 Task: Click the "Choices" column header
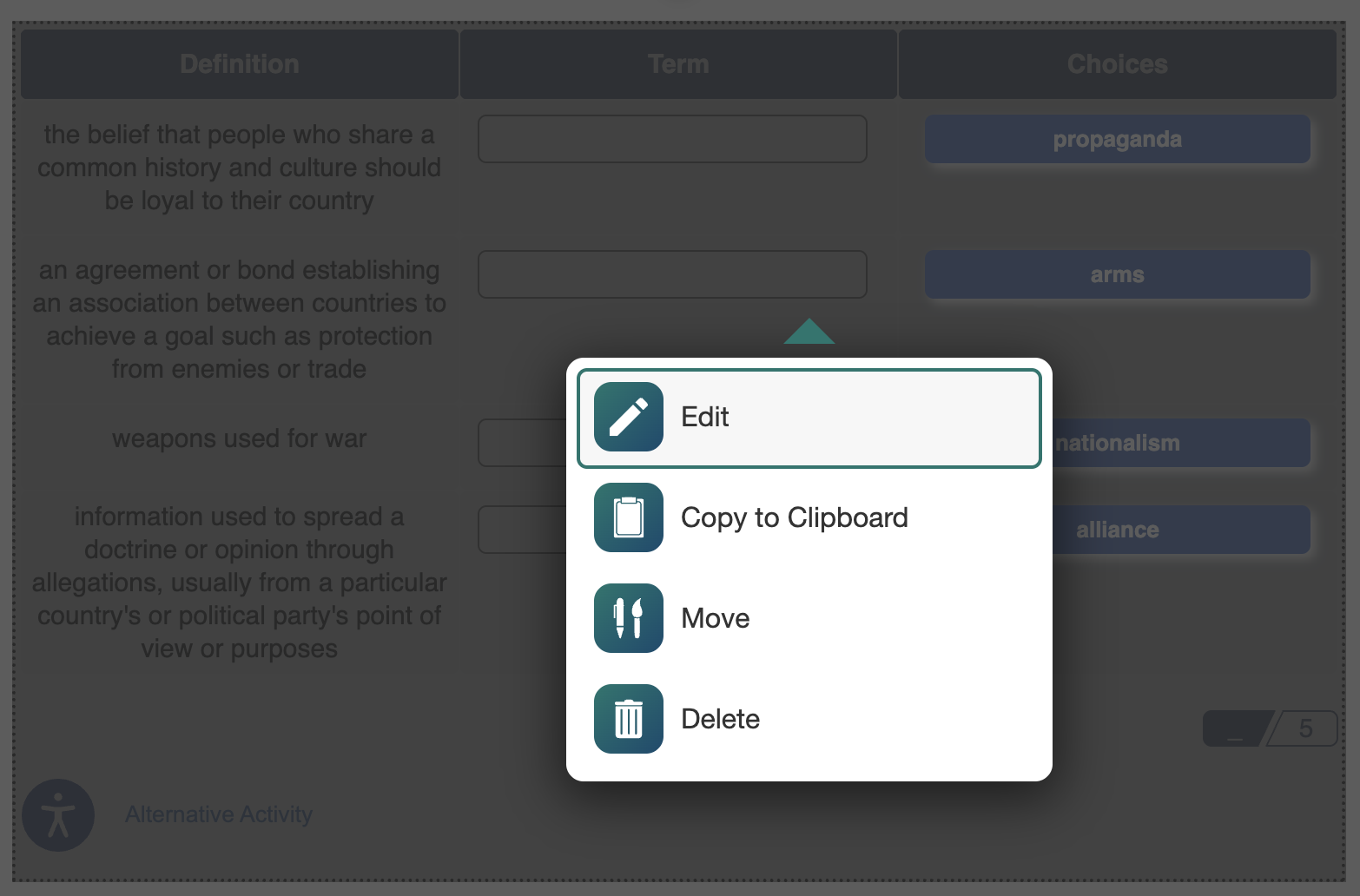pyautogui.click(x=1117, y=63)
